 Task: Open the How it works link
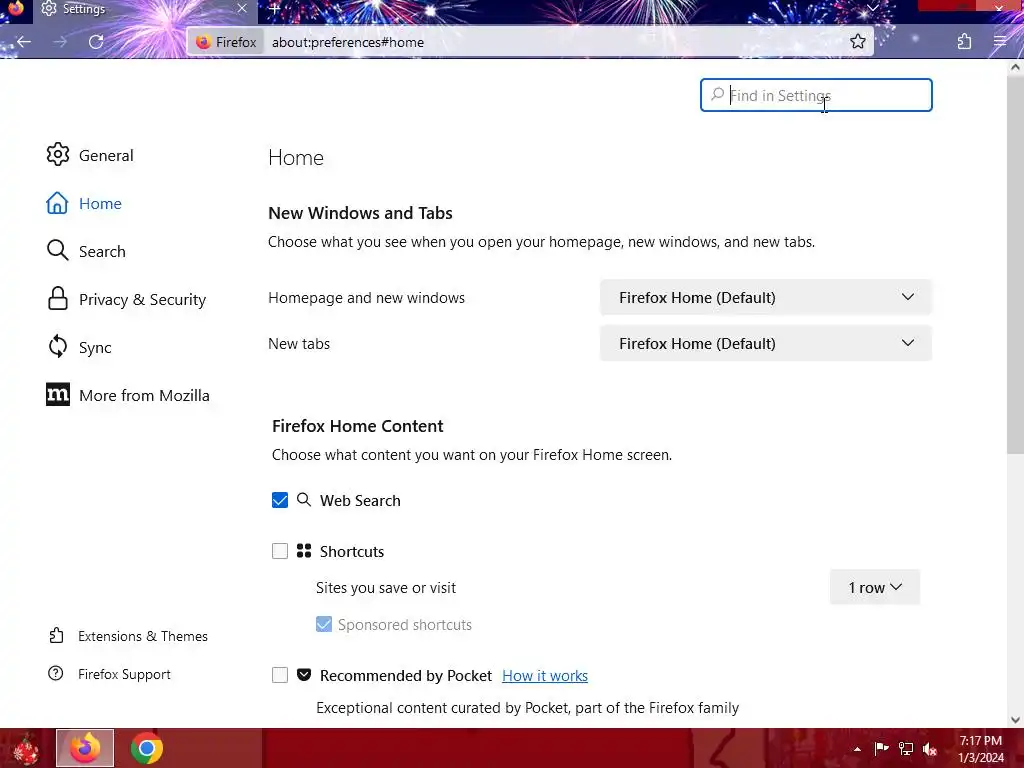(545, 676)
